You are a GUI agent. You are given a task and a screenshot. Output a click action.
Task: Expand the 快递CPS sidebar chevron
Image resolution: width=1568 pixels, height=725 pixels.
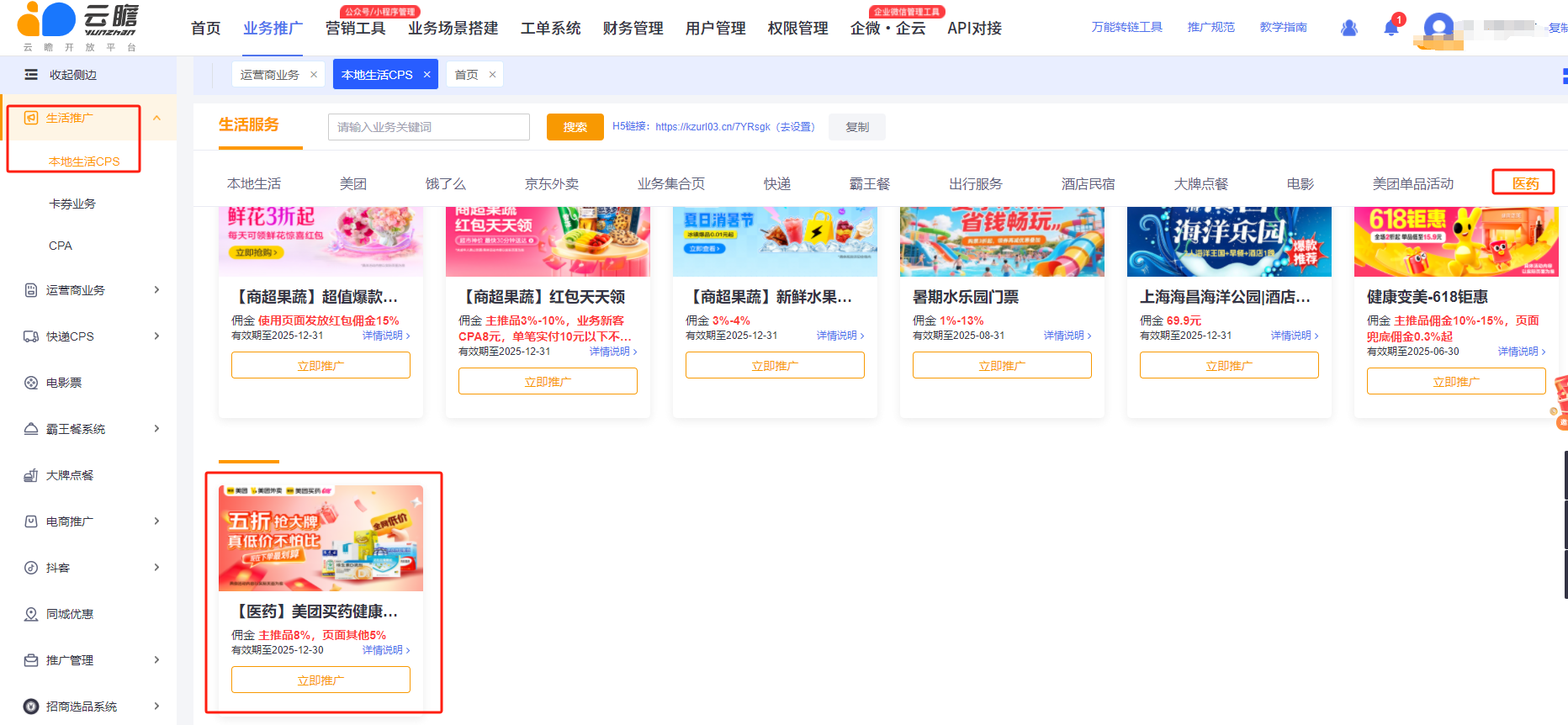tap(157, 336)
